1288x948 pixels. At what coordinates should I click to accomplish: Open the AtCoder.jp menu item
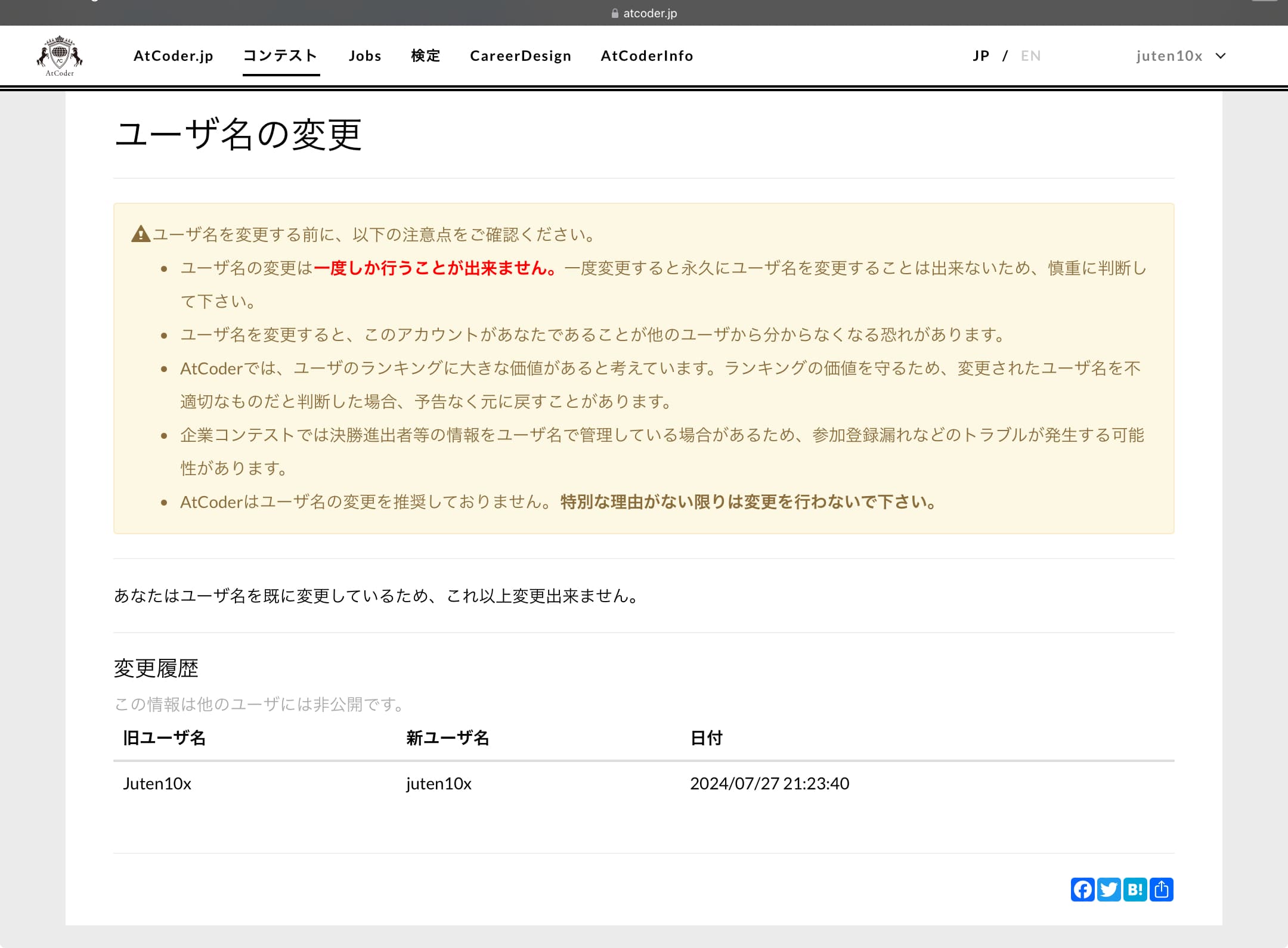(174, 55)
